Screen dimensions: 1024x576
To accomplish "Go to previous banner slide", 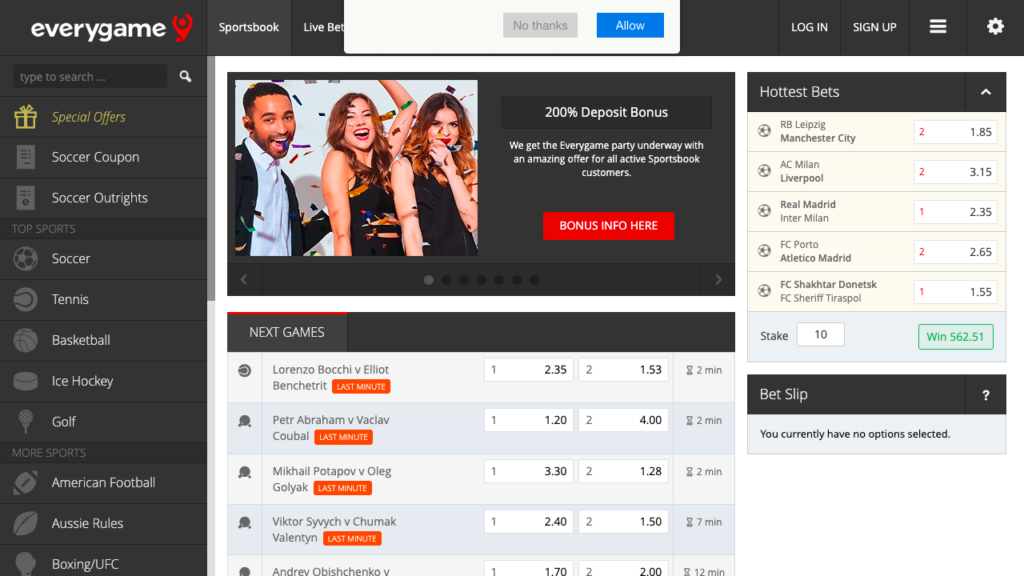I will point(244,280).
